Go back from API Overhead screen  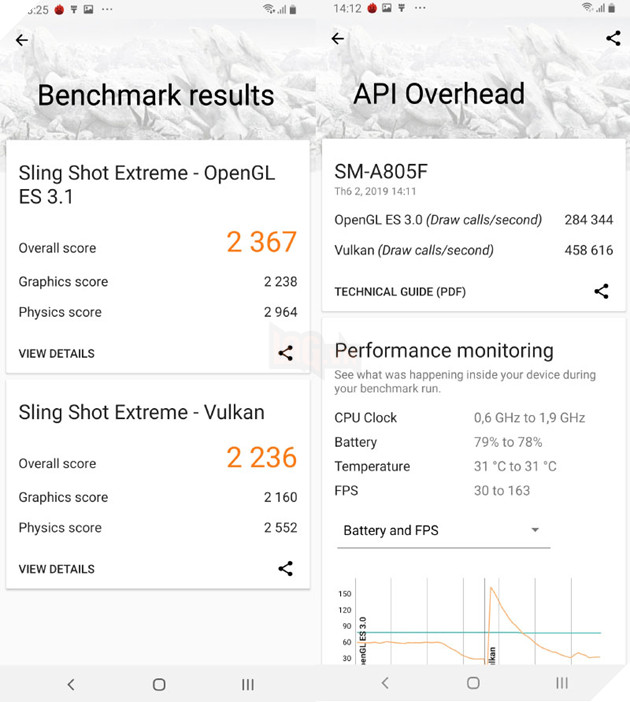tap(337, 39)
